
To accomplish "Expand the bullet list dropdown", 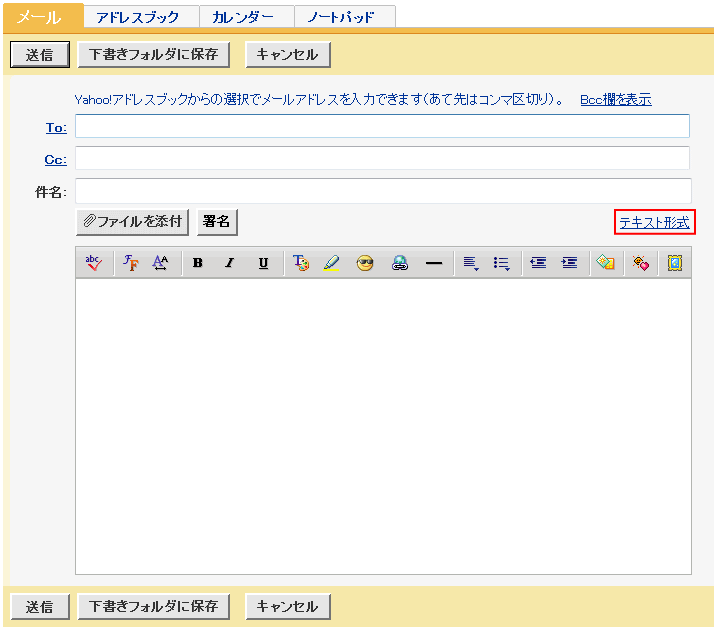I will click(x=502, y=263).
